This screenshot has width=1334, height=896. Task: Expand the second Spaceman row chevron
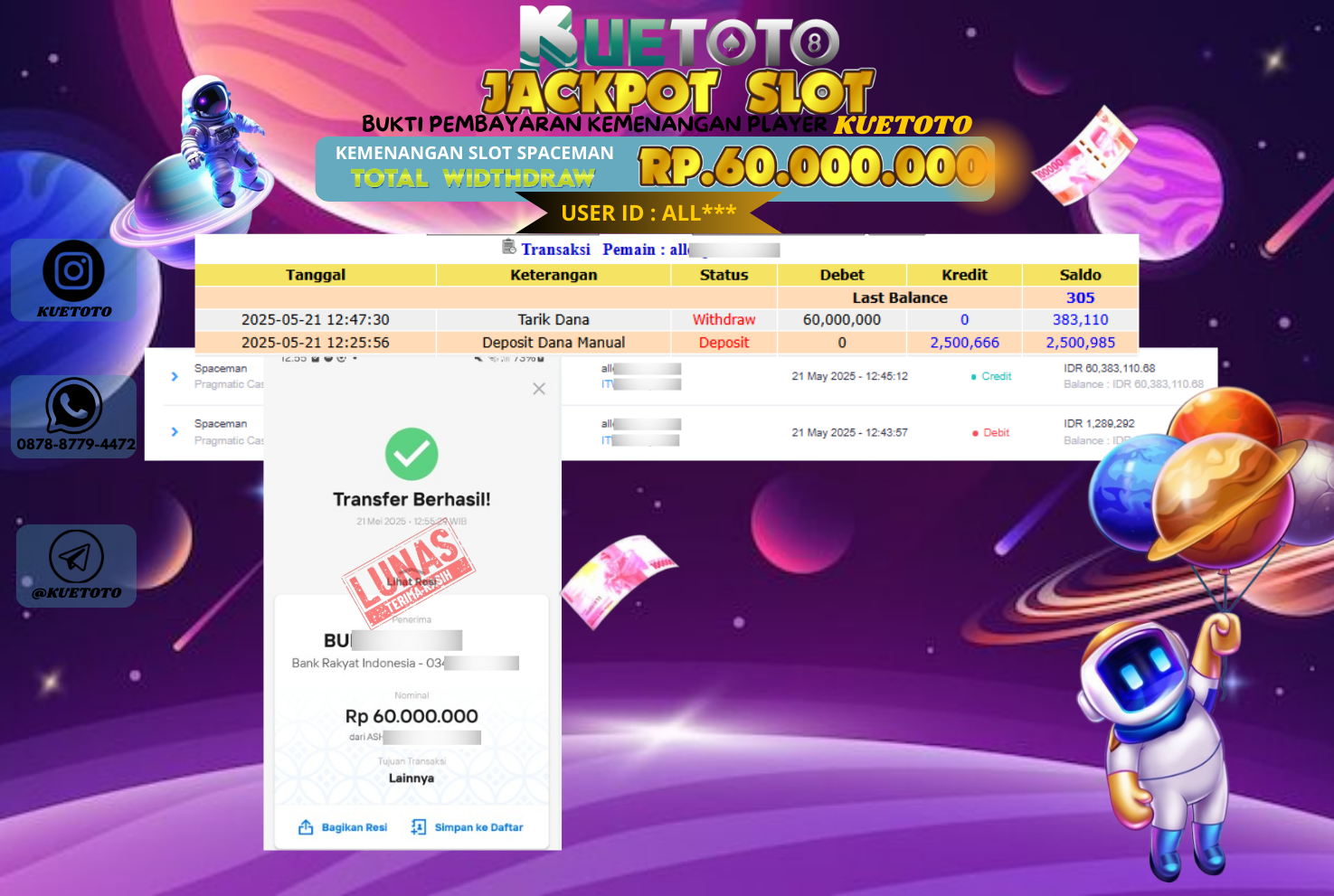tap(175, 432)
